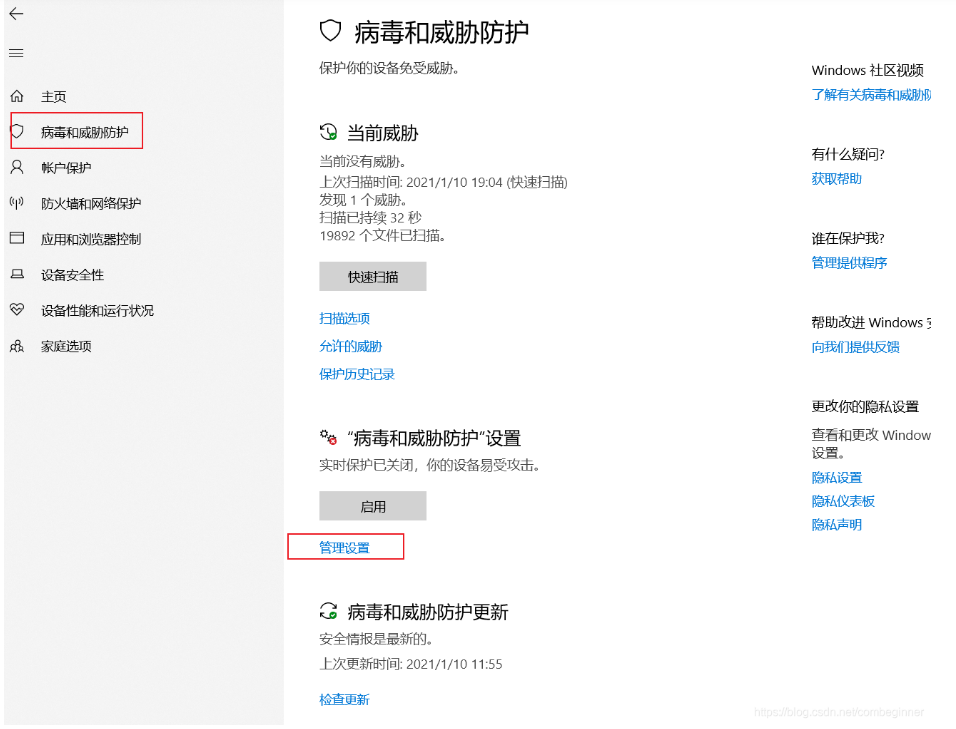Image resolution: width=956 pixels, height=729 pixels.
Task: Click the 当前威胁 scan history icon
Action: (x=329, y=132)
